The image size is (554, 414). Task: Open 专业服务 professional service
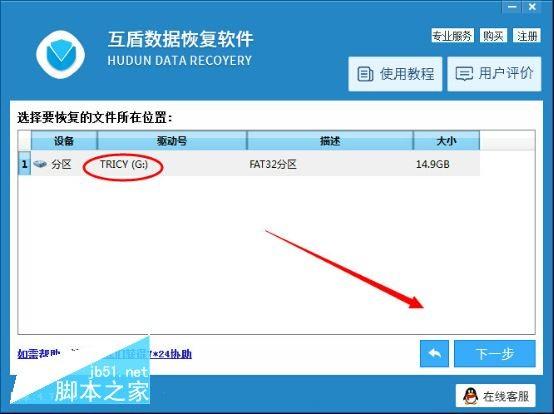[x=452, y=36]
